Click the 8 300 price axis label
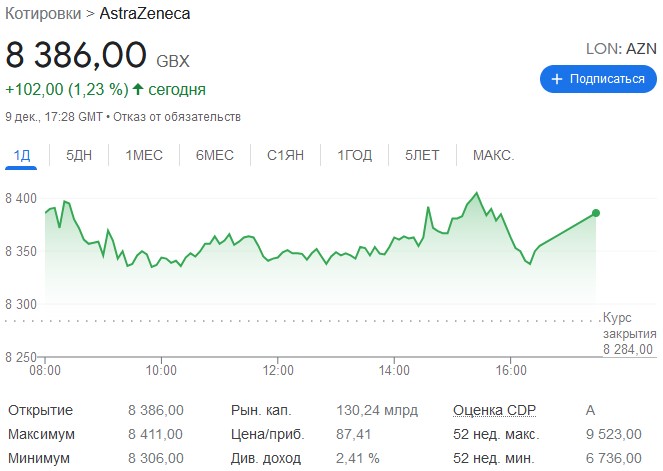 tap(21, 304)
